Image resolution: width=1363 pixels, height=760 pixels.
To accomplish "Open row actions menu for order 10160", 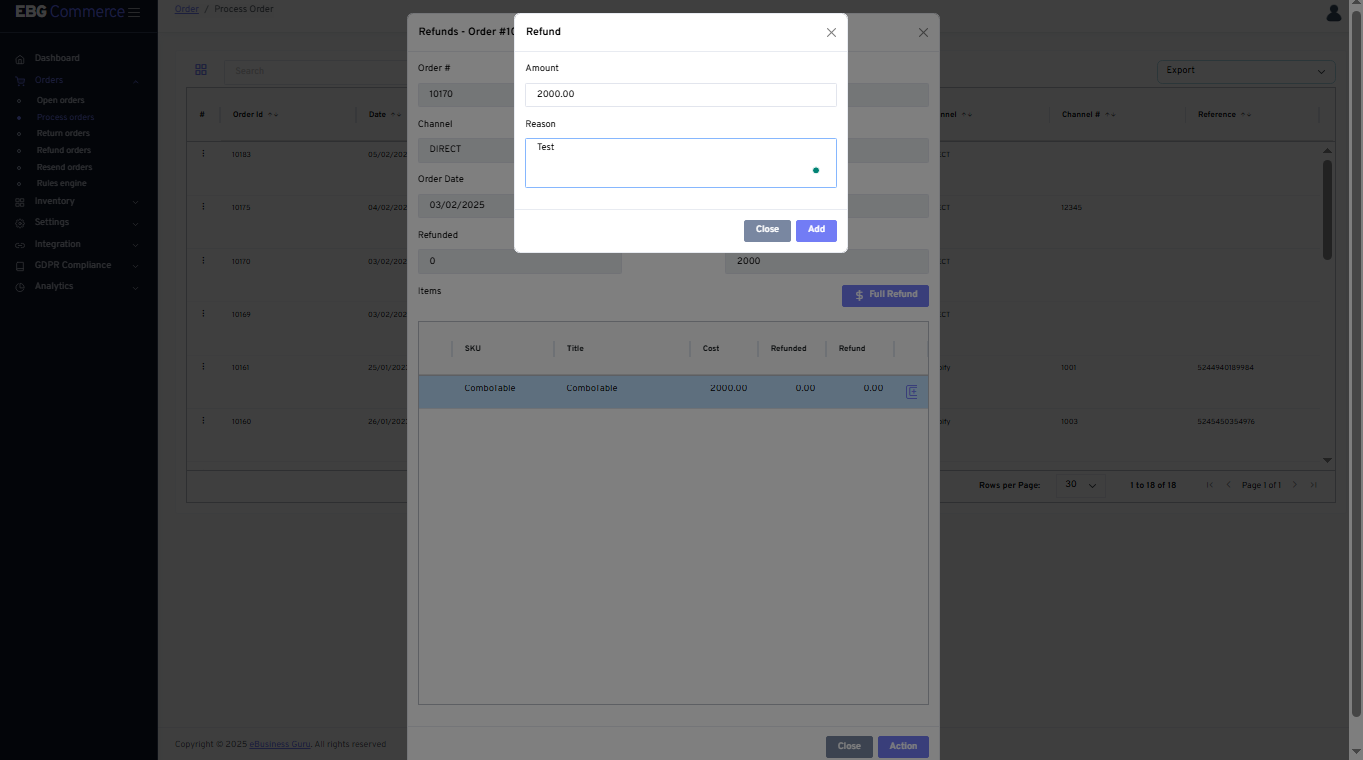I will (x=203, y=421).
